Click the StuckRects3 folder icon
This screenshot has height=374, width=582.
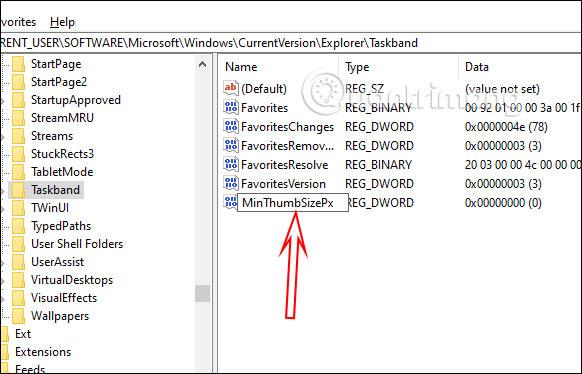pos(18,154)
